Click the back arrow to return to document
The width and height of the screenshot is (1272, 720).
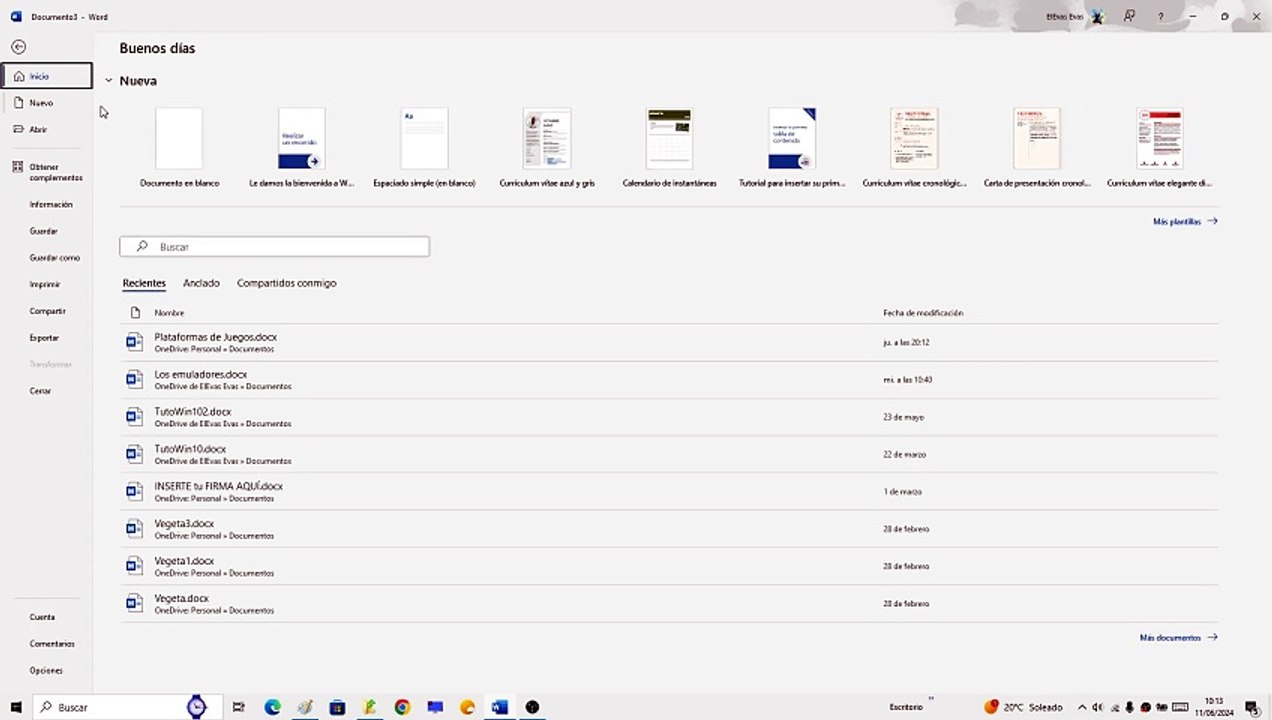[18, 47]
